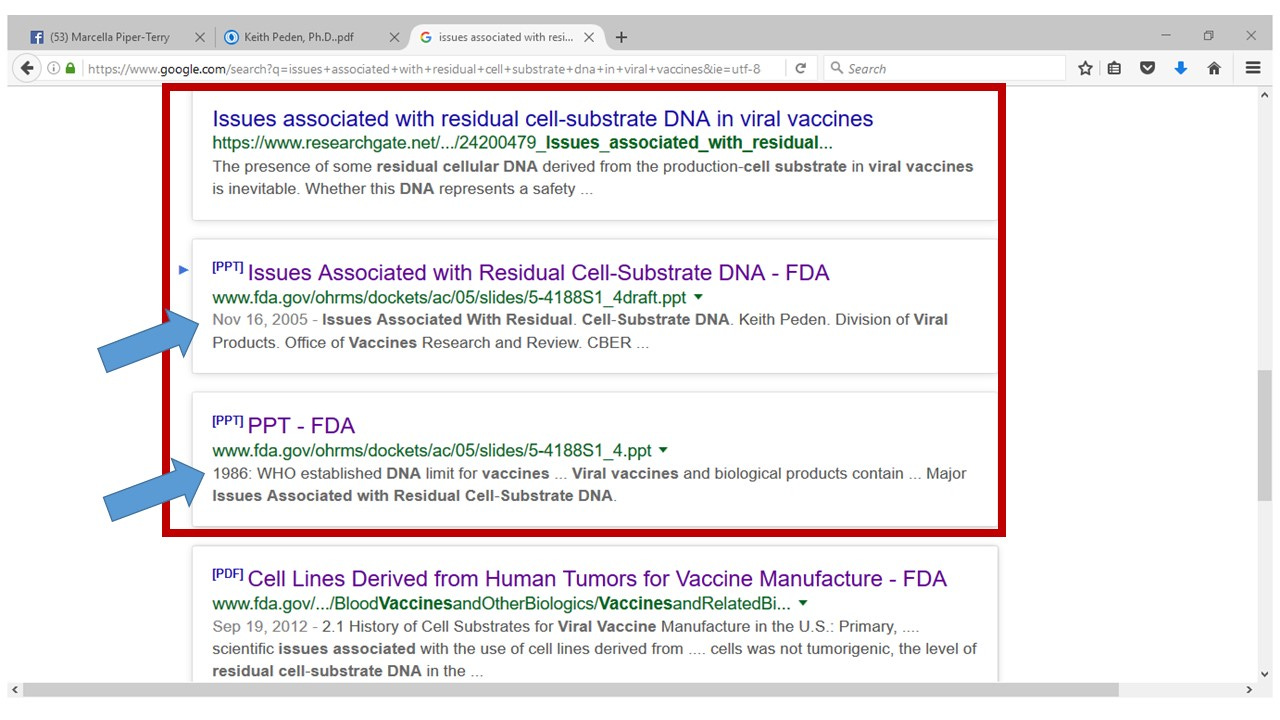Close the Keith Peden, Ph.D..pdf tab
Screen dimensions: 1280x720
(394, 37)
